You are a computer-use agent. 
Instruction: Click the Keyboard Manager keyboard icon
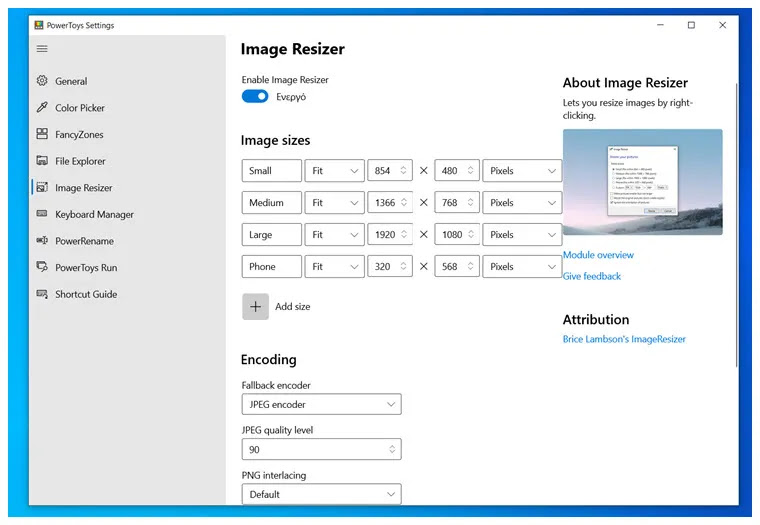coord(42,214)
